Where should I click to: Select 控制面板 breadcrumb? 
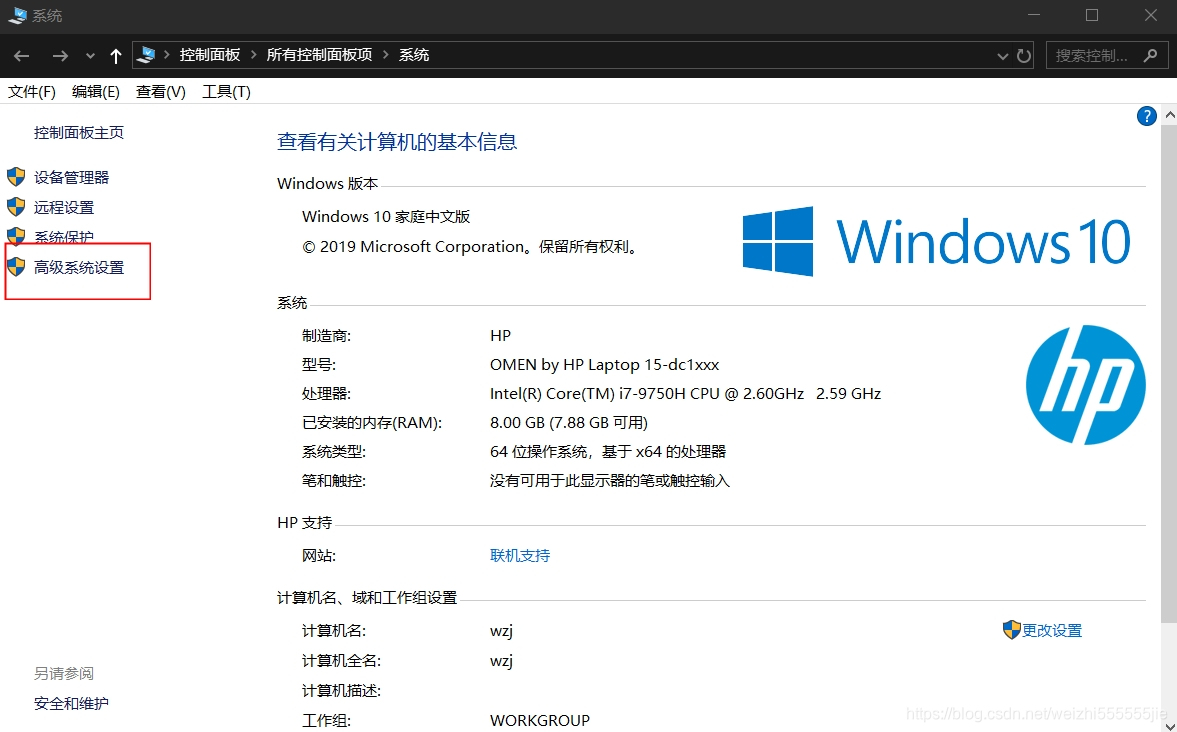[209, 55]
